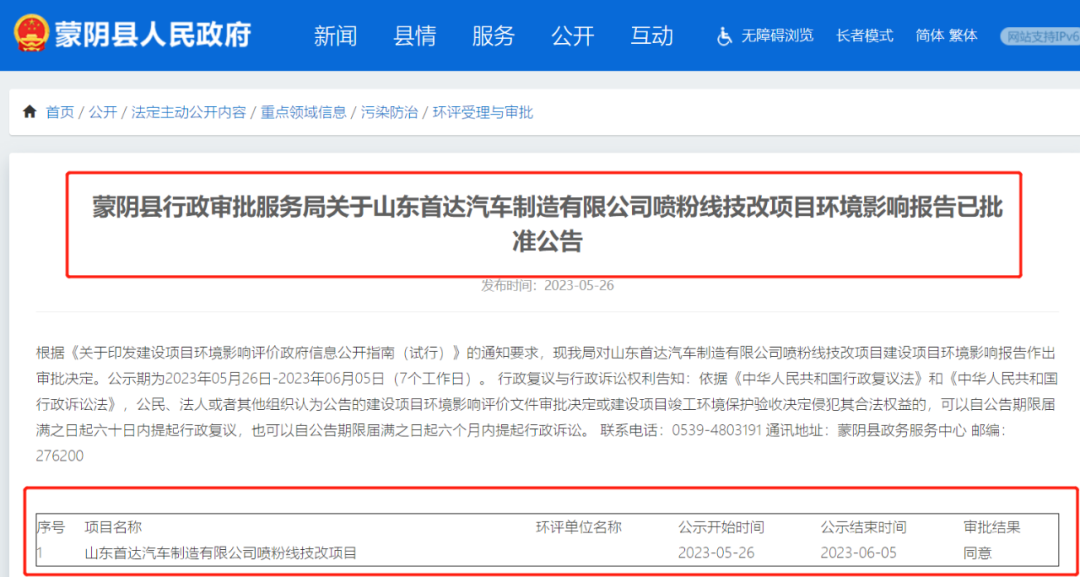Screen dimensions: 1080x577
Task: Click project name 山东首达汽车制造有限公司喷粉线技改项目 in table
Action: pos(220,552)
